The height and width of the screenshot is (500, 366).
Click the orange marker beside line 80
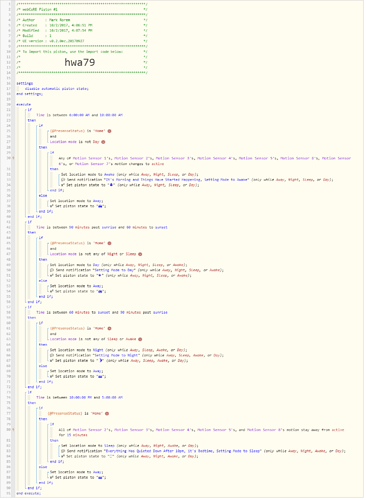click(x=13, y=430)
